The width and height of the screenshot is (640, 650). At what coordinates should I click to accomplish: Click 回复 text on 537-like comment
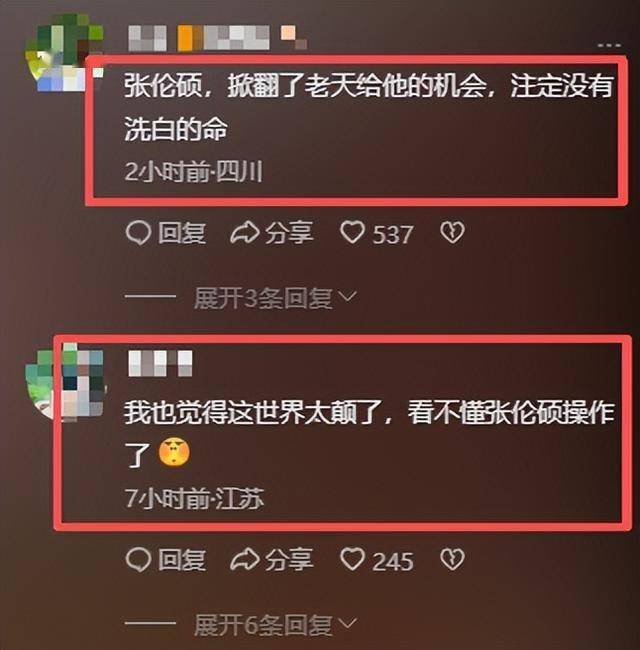pos(182,233)
